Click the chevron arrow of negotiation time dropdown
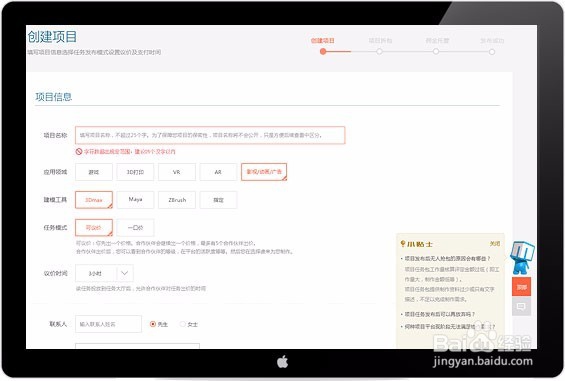The width and height of the screenshot is (565, 381). point(125,273)
